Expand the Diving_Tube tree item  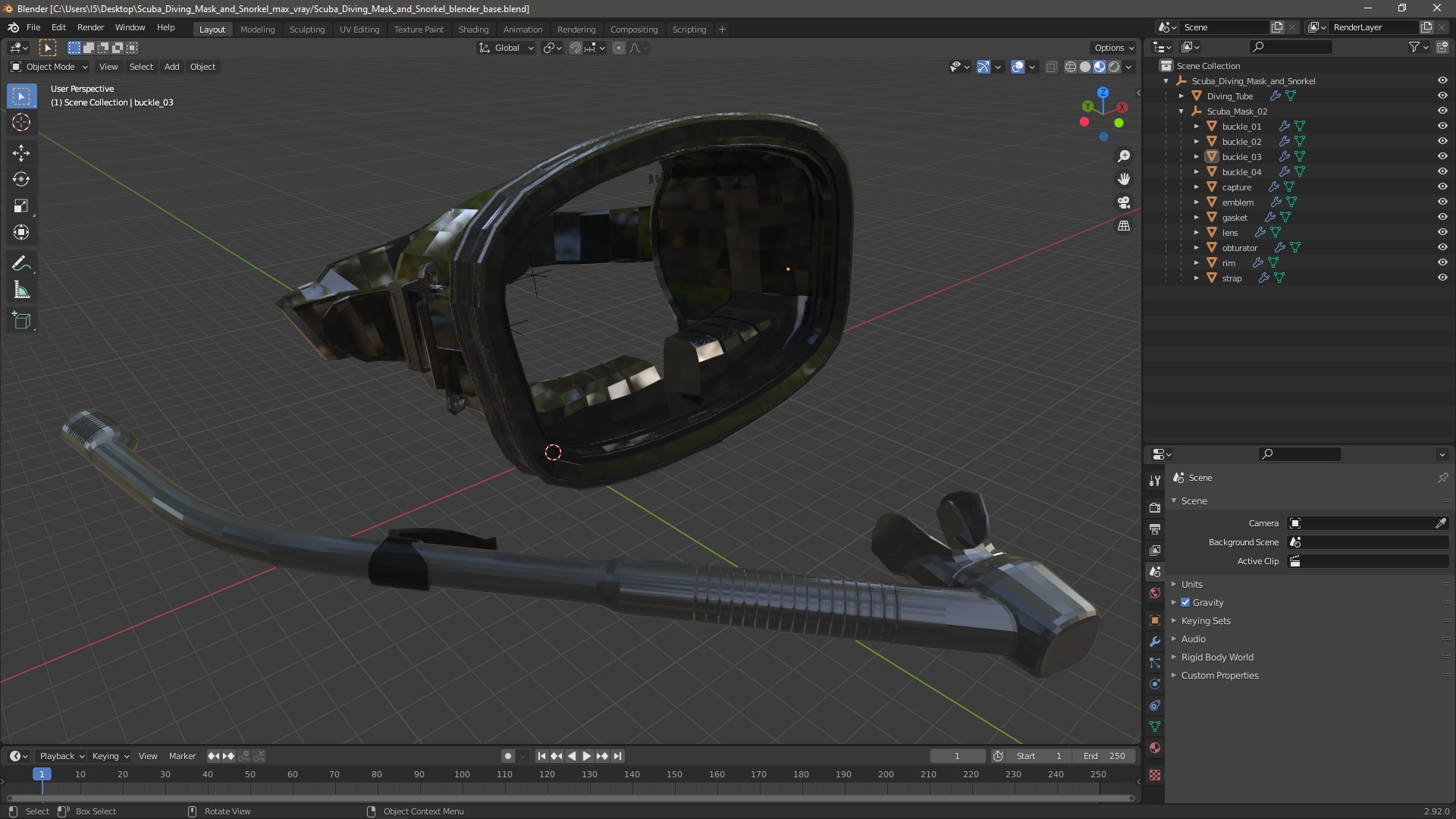point(1181,96)
